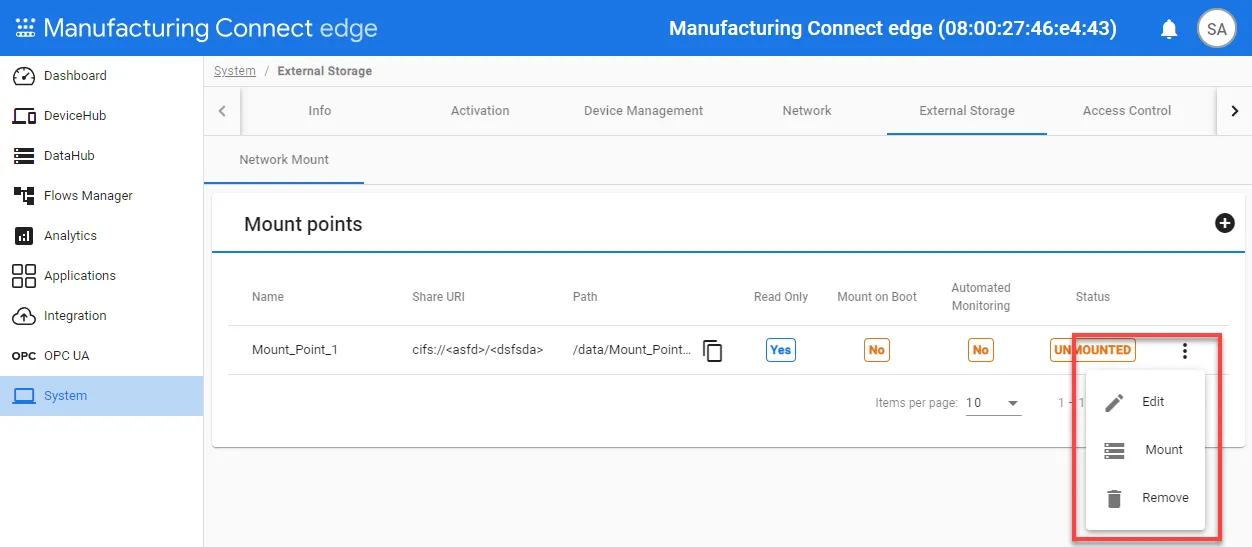Open Flows Manager in the sidebar

[88, 196]
